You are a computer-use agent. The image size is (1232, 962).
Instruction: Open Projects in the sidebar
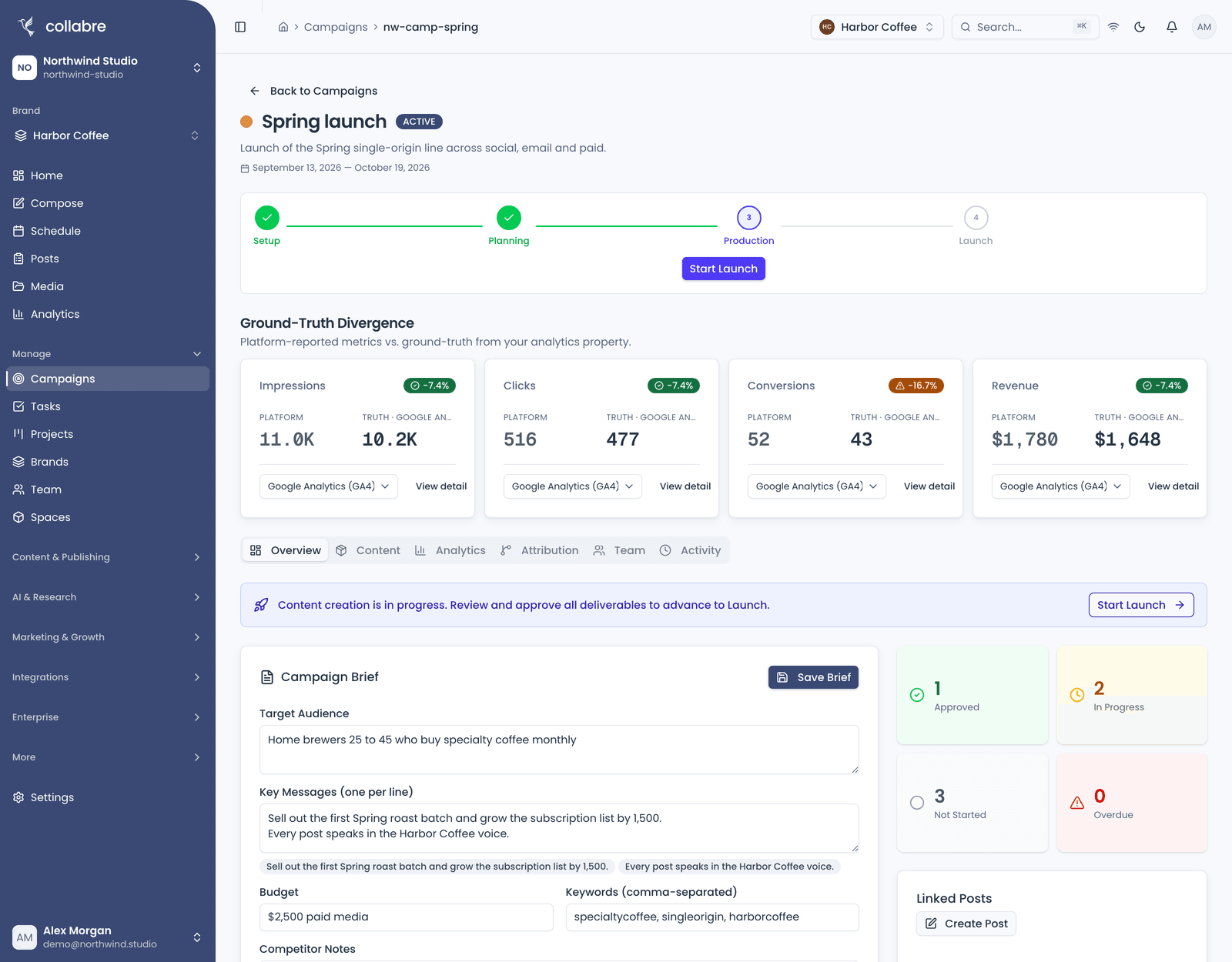pos(108,434)
